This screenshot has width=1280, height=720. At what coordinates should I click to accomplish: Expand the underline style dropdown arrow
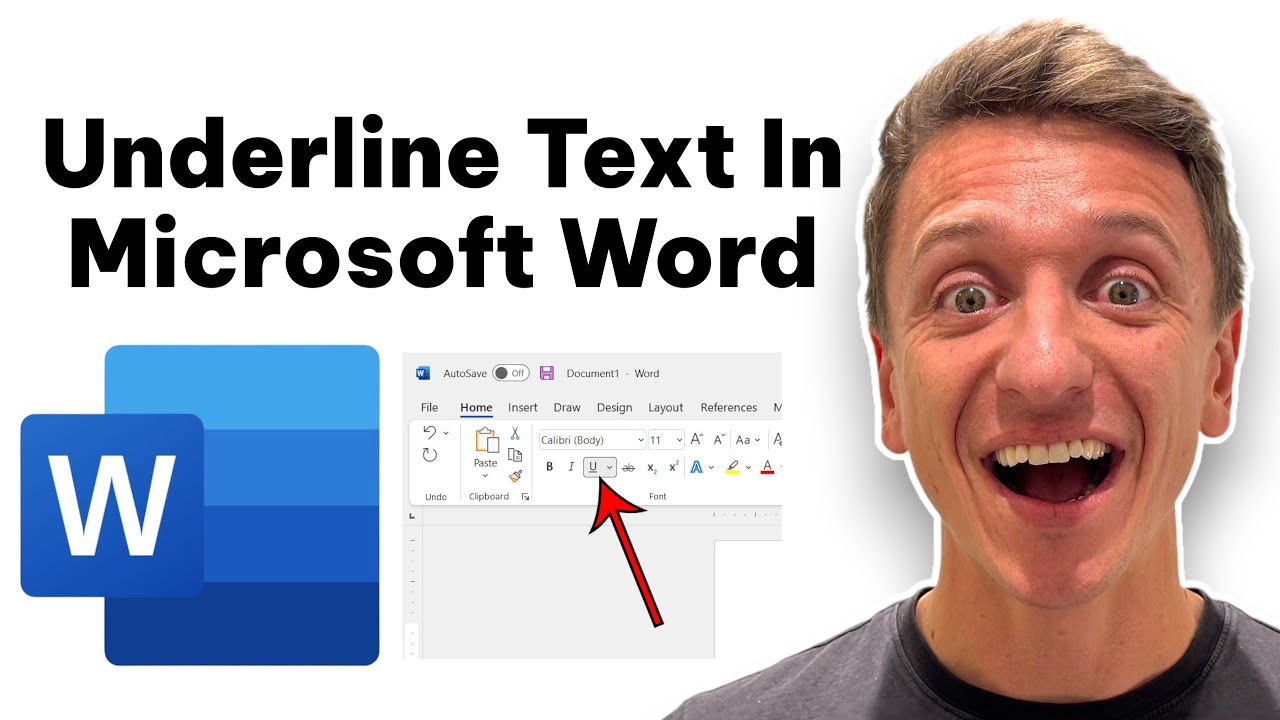[609, 467]
